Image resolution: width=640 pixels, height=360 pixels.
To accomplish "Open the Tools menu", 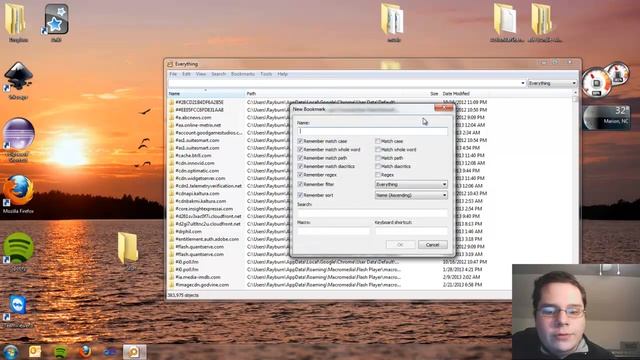I will point(266,74).
